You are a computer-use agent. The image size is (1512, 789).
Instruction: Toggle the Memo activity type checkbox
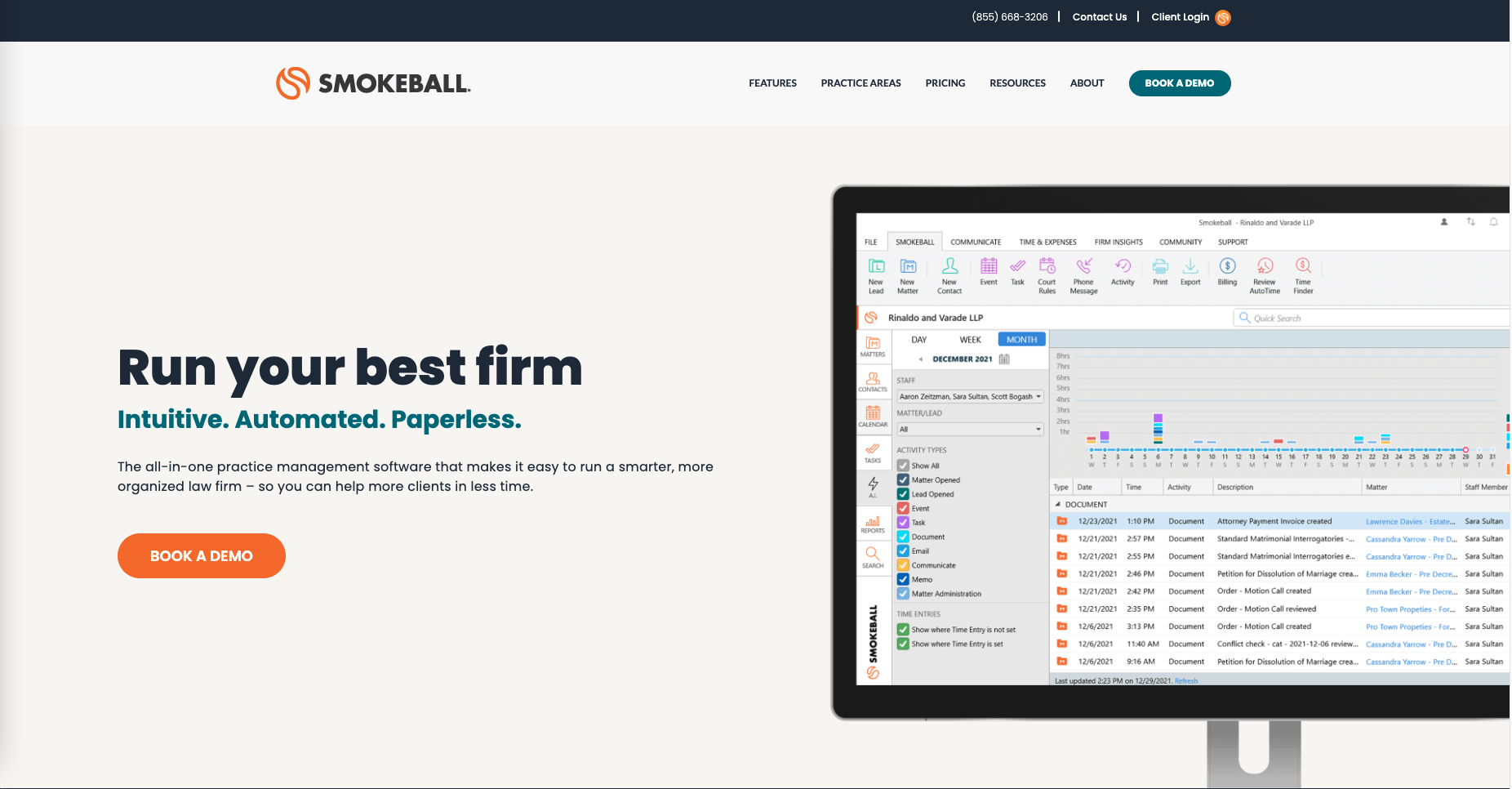pos(903,579)
